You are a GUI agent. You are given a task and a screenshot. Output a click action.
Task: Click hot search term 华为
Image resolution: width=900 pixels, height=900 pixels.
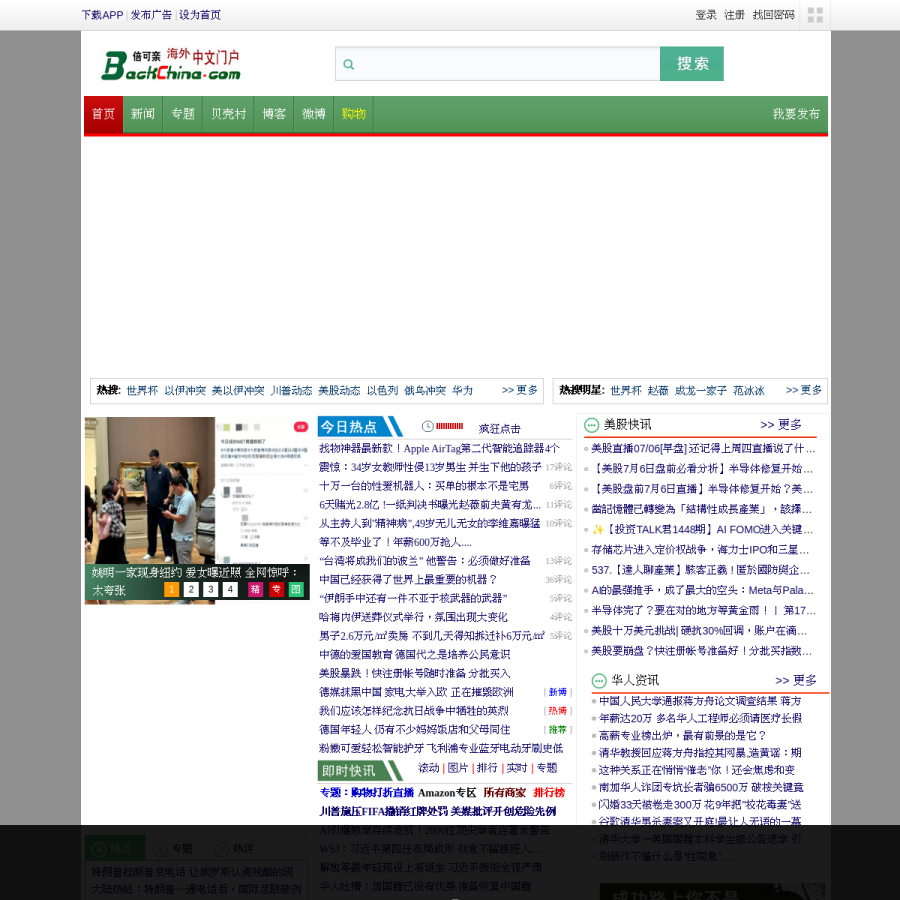point(462,391)
